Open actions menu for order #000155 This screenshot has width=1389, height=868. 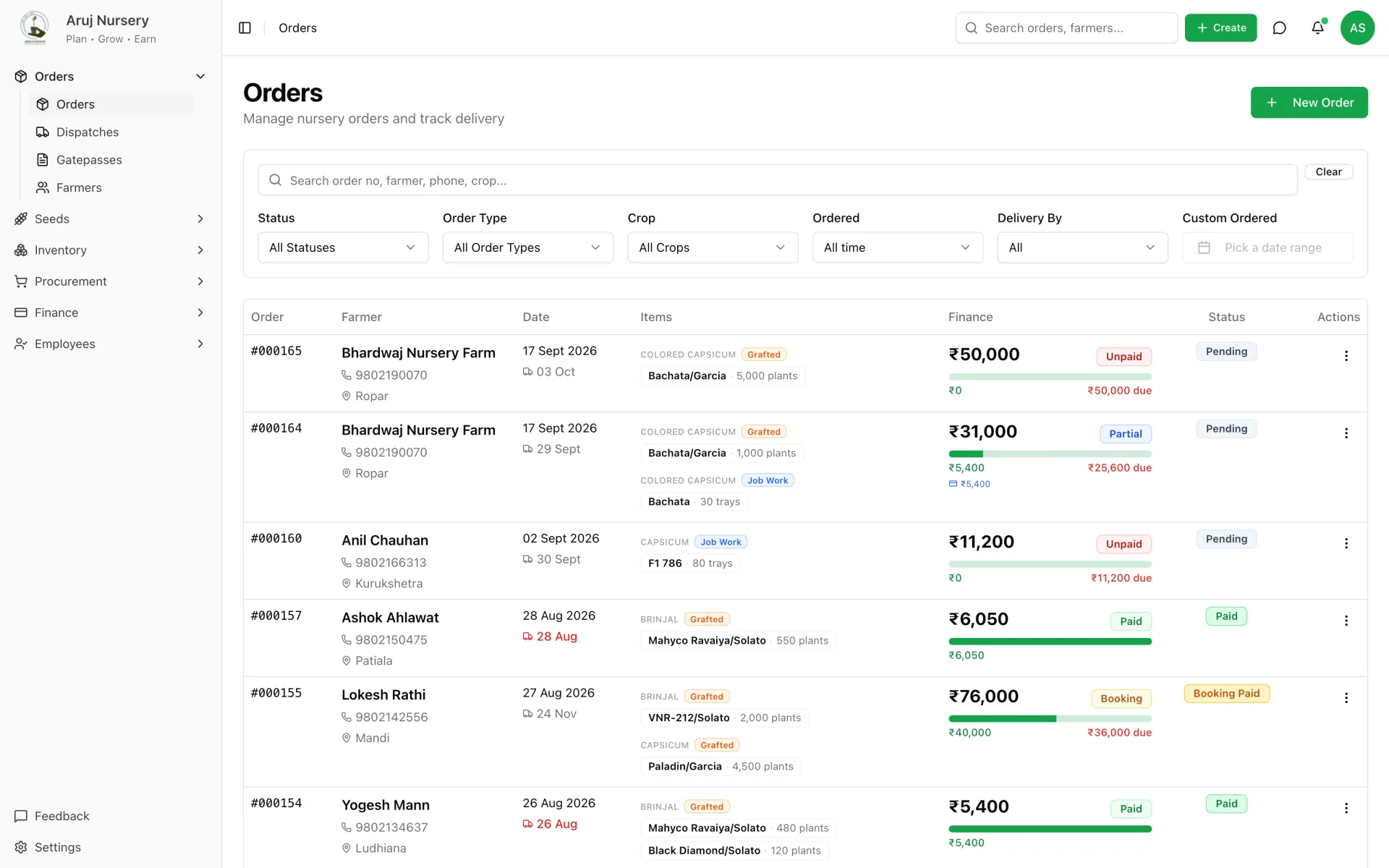(1346, 698)
